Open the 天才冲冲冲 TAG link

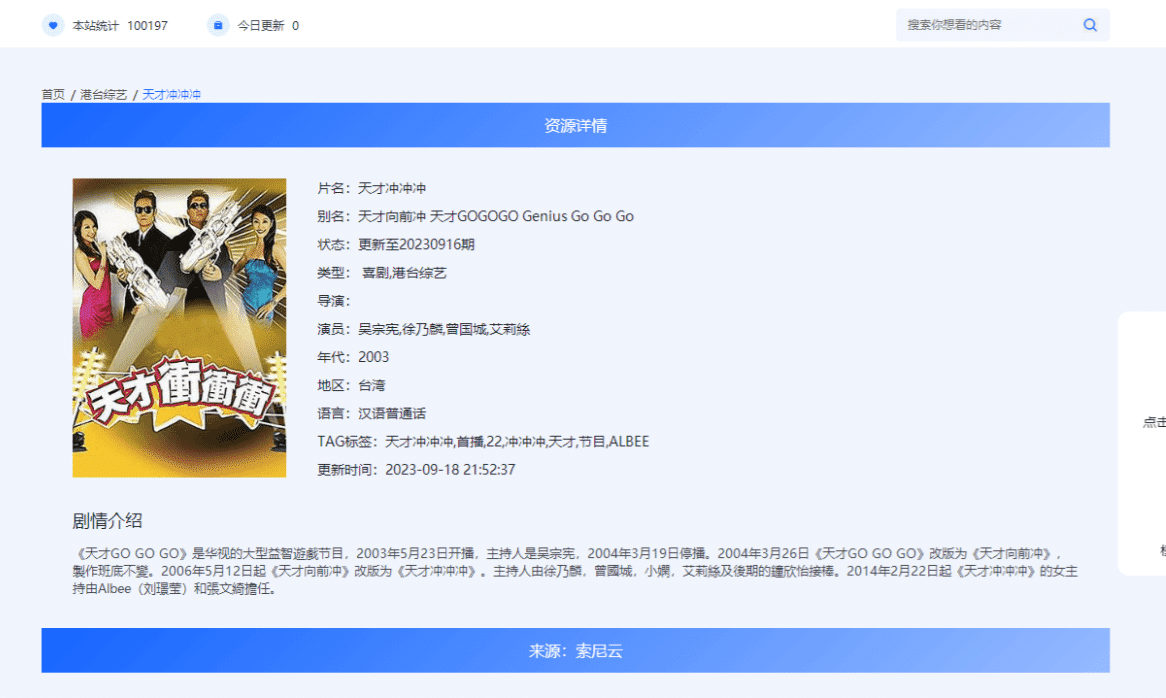point(420,441)
